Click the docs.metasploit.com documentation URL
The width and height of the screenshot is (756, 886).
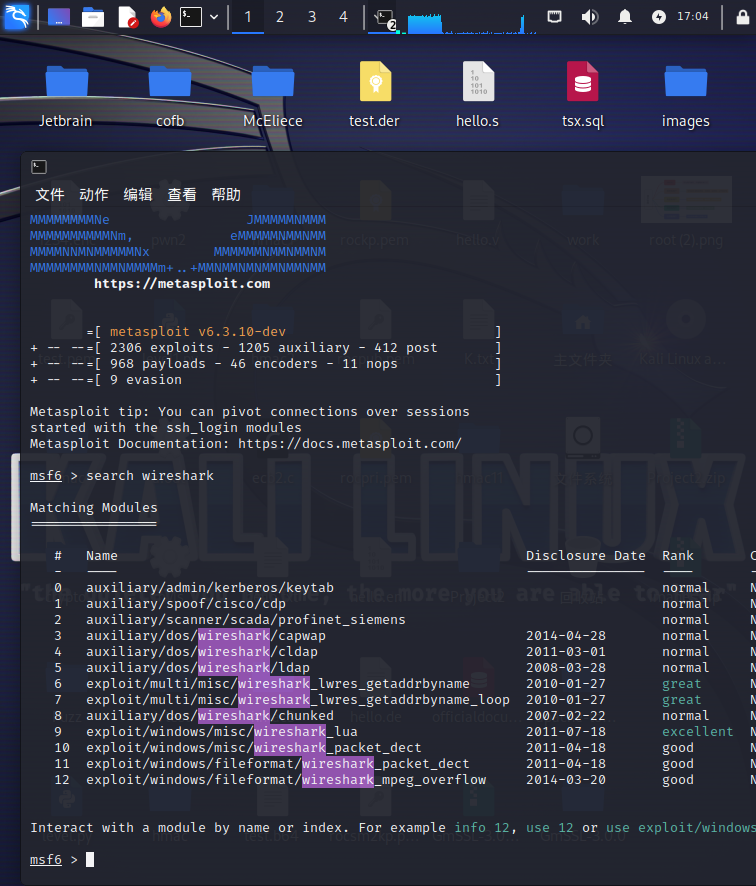coord(350,444)
